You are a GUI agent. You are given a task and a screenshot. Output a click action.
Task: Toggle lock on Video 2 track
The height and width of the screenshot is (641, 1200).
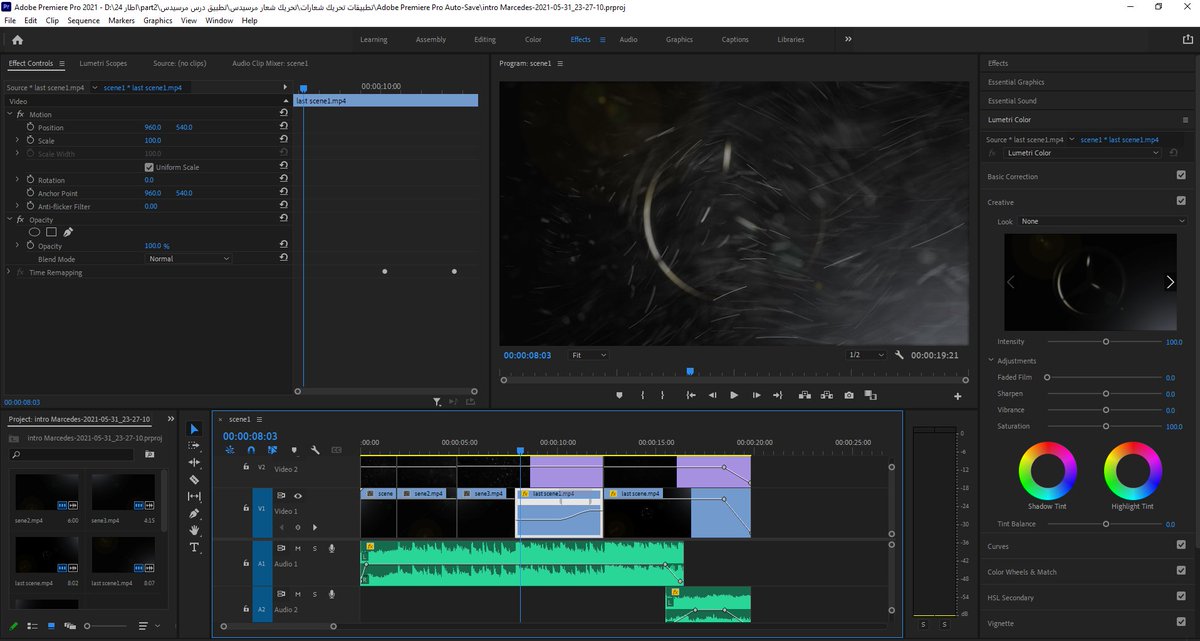[247, 467]
